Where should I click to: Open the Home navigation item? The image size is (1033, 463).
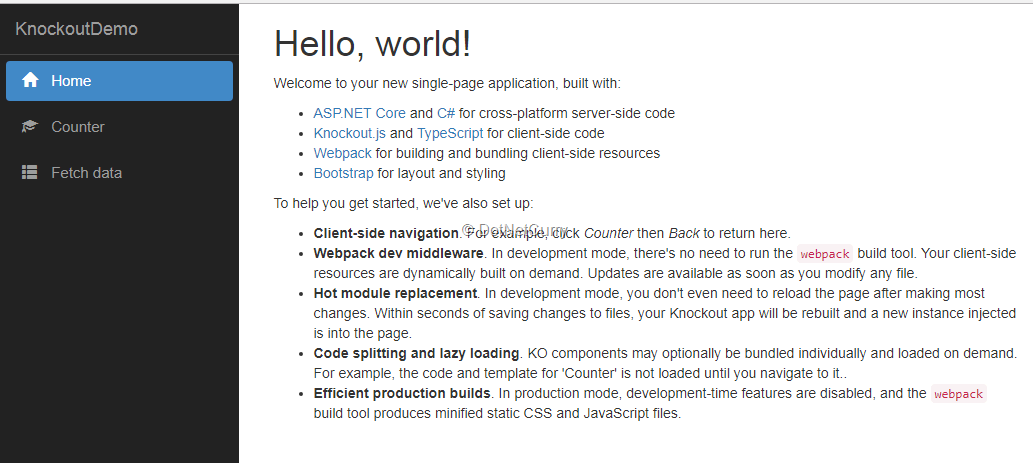[119, 81]
